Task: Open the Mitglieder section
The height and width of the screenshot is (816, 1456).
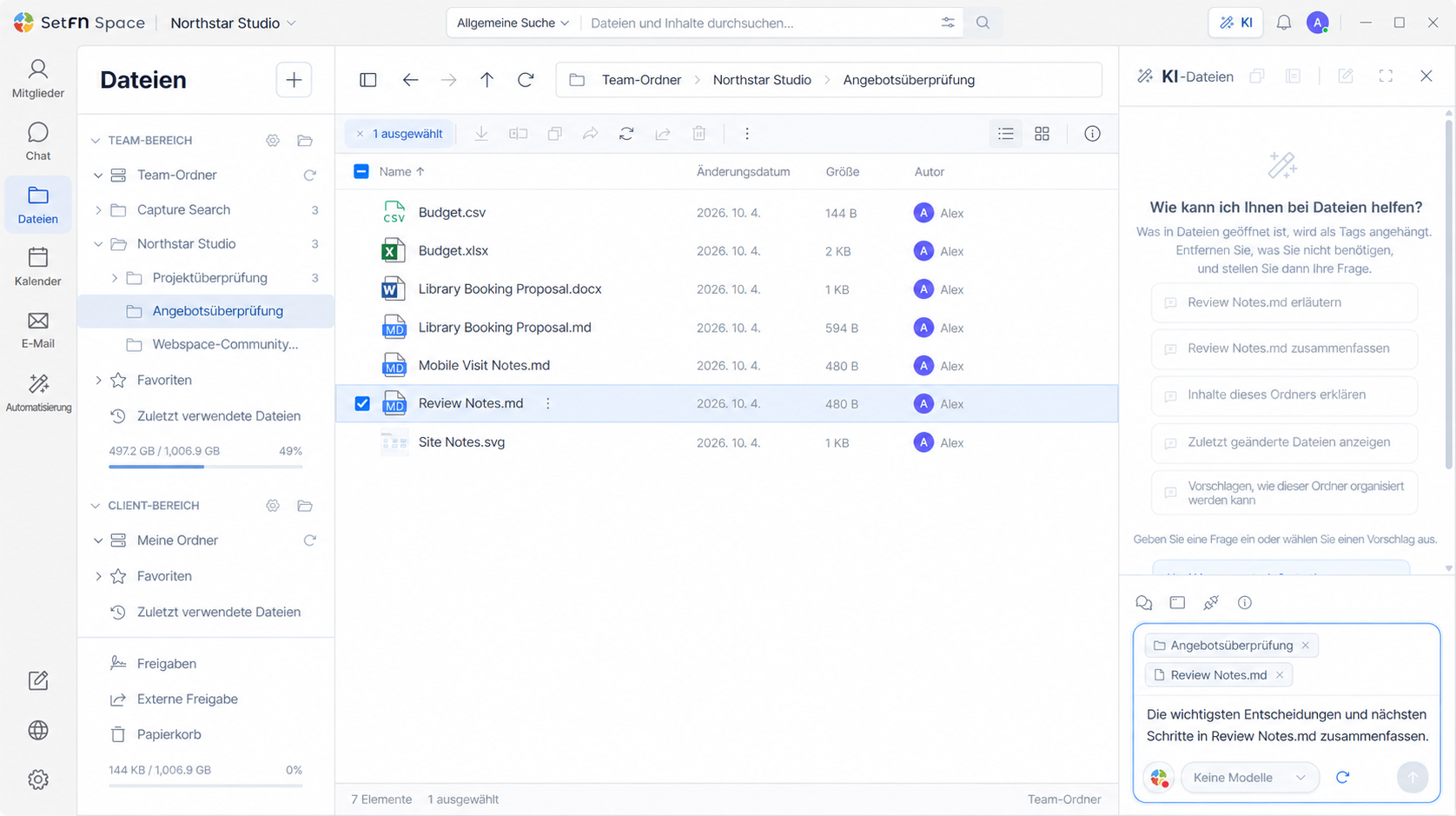Action: coord(38,78)
